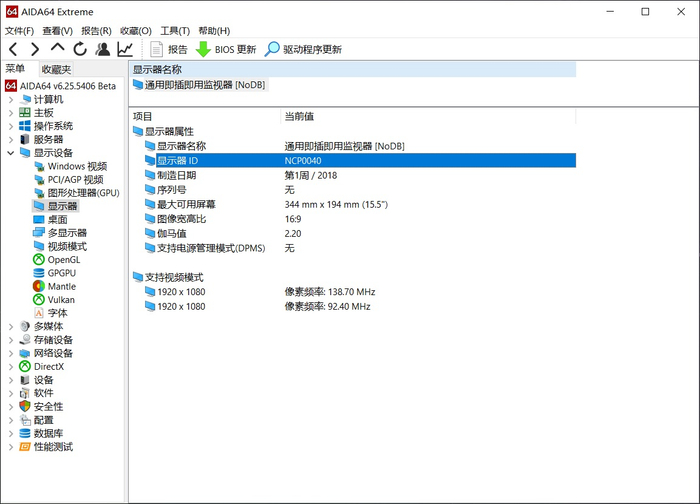Expand the 操作系统 tree node
Viewport: 700px width, 504px height.
pos(11,126)
